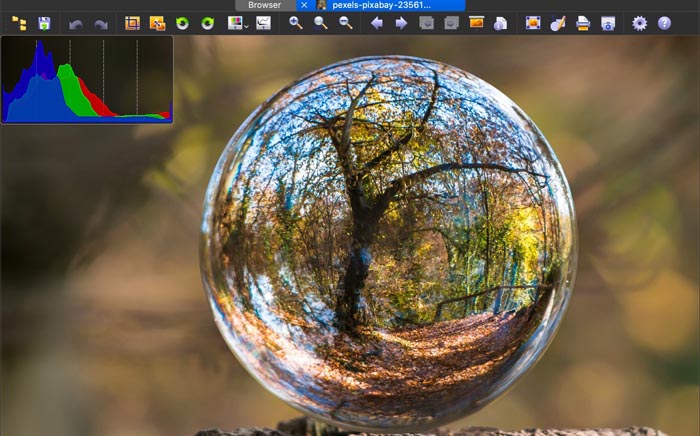700x436 pixels.
Task: Select the pexels-pixabay image tab
Action: click(x=381, y=5)
